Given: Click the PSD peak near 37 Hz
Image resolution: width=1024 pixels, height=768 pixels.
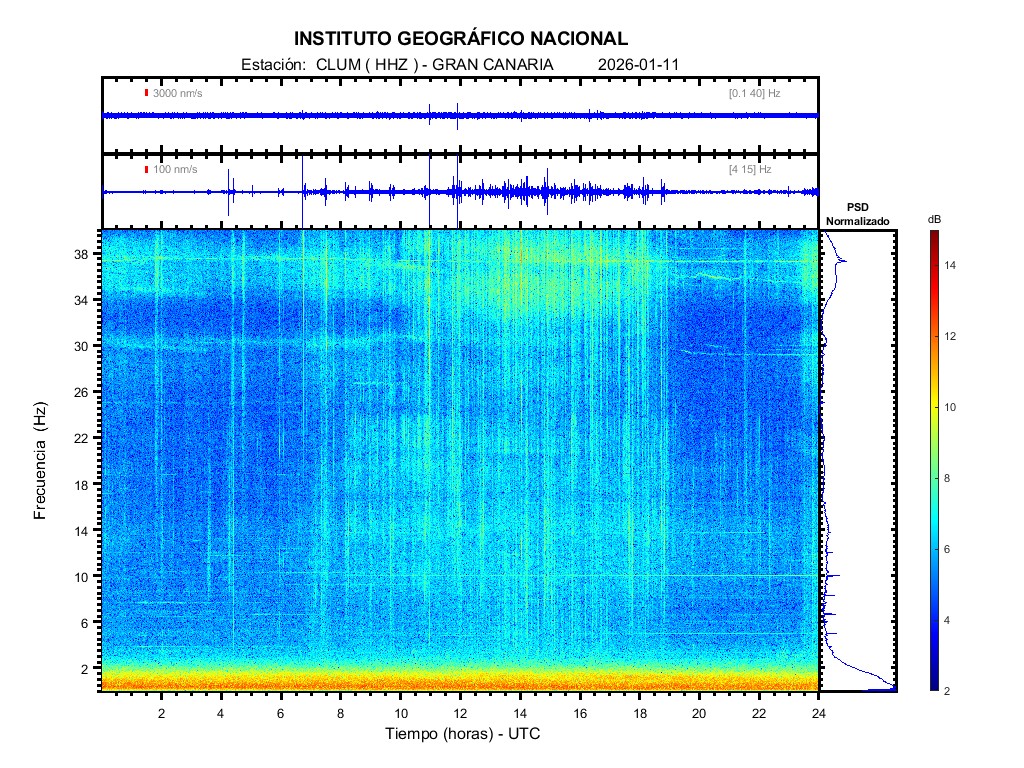Looking at the screenshot, I should pos(843,261).
